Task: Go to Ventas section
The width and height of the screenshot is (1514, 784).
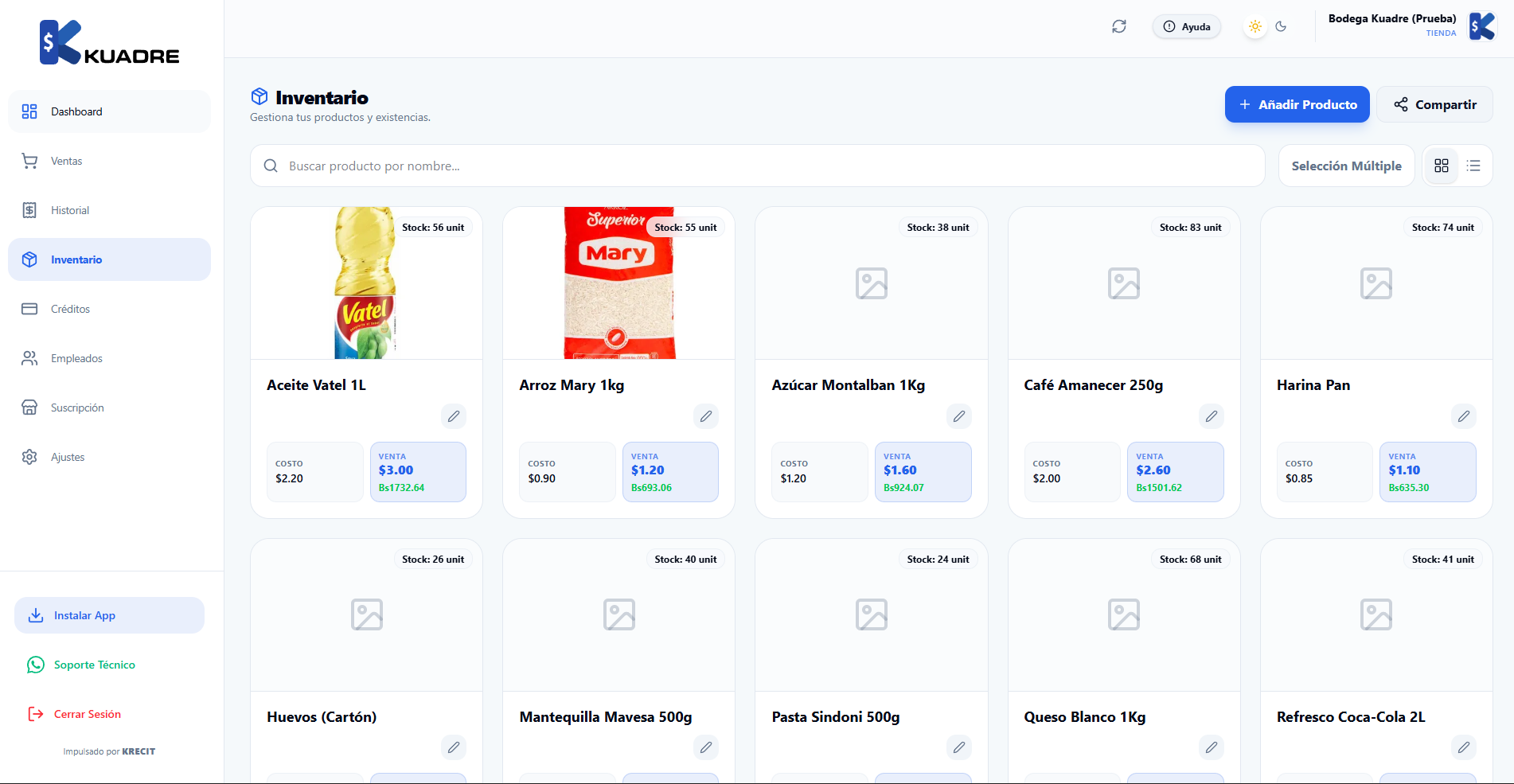Action: click(x=109, y=161)
